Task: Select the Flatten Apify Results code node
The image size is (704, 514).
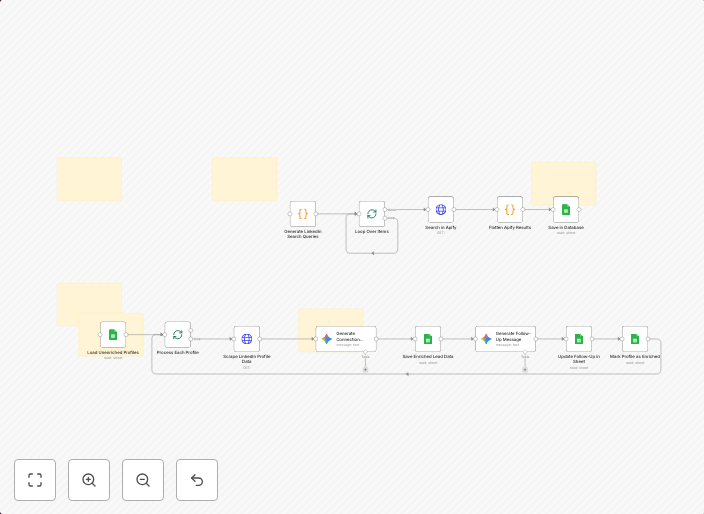Action: [510, 209]
